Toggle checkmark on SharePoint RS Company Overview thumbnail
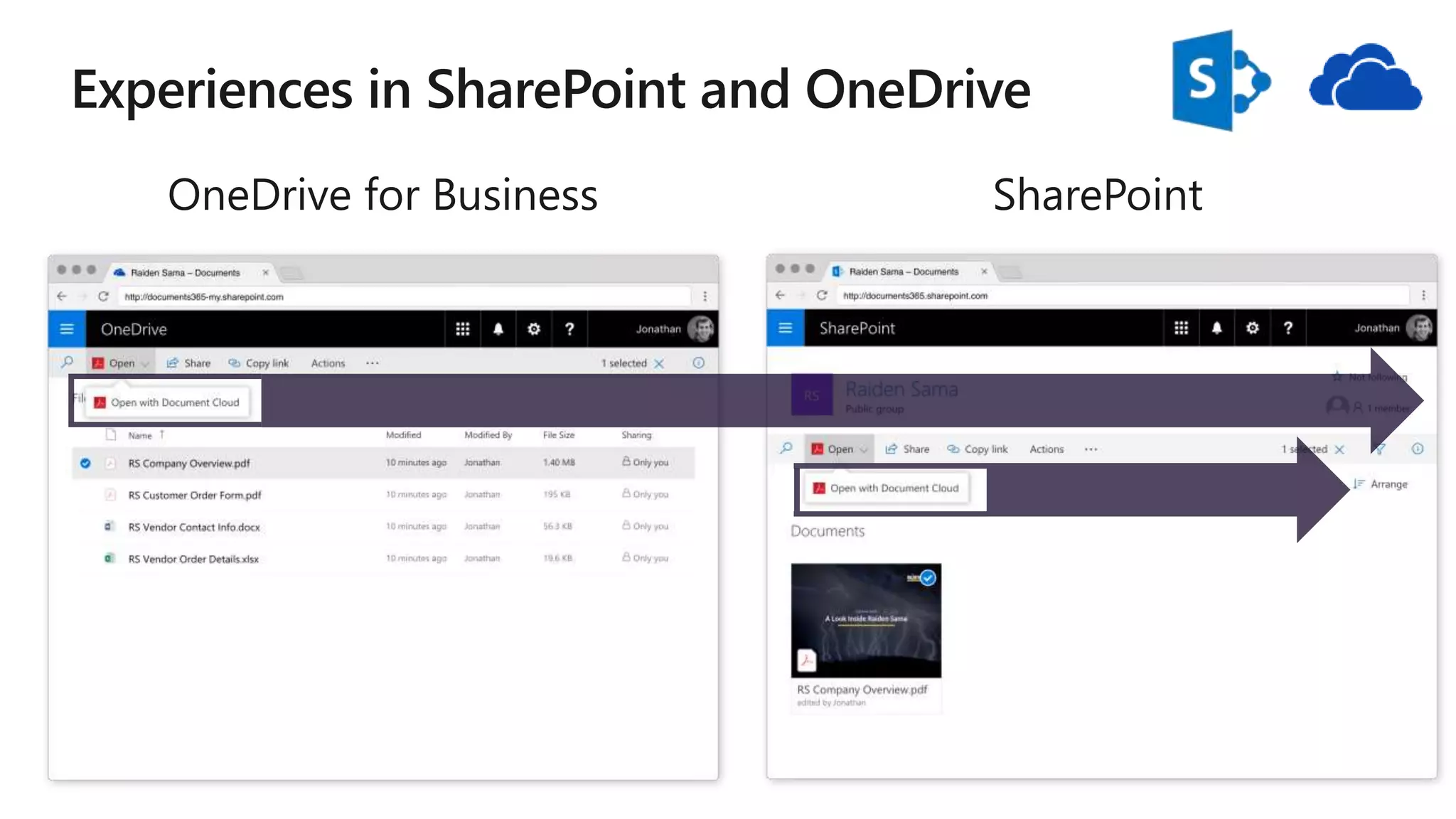The image size is (1456, 819). 928,578
